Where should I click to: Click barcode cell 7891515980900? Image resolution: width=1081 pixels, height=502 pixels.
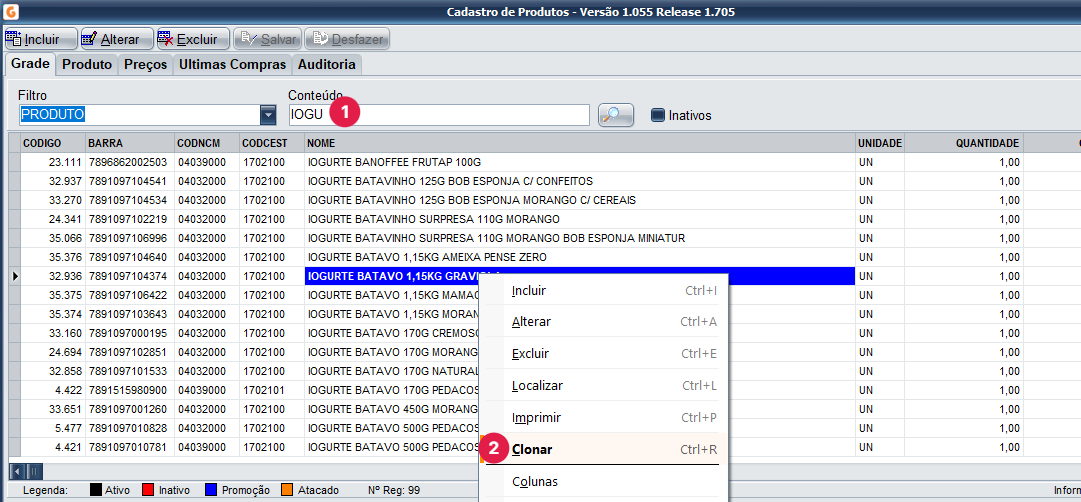click(130, 390)
